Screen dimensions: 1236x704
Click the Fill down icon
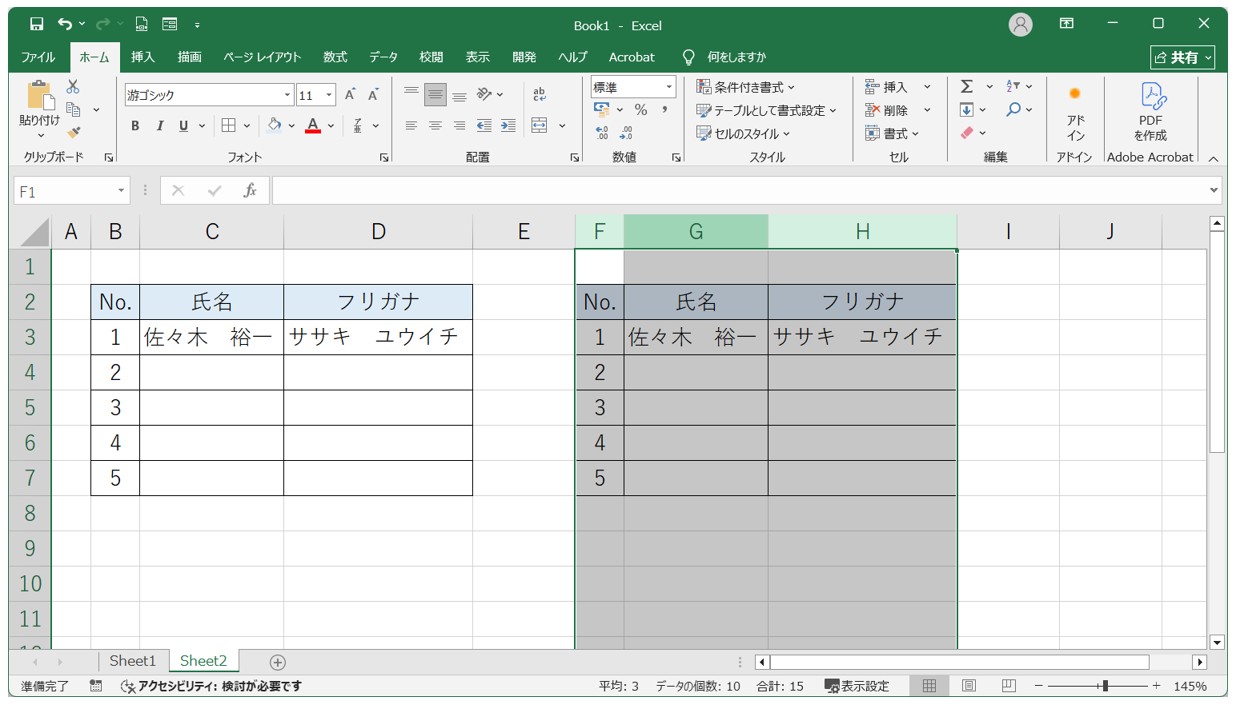coord(967,110)
